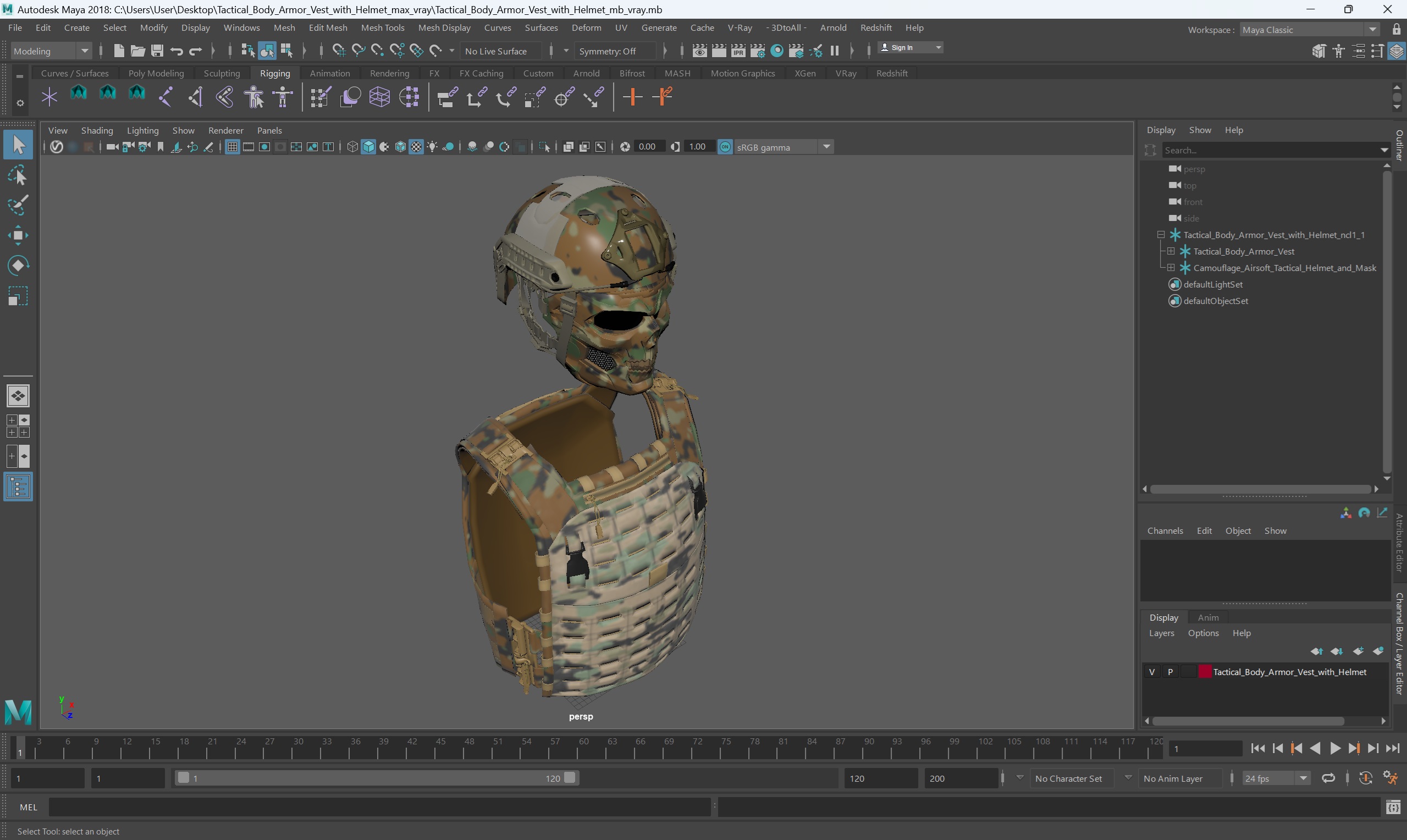Toggle wireframe on shaded

pyautogui.click(x=400, y=147)
